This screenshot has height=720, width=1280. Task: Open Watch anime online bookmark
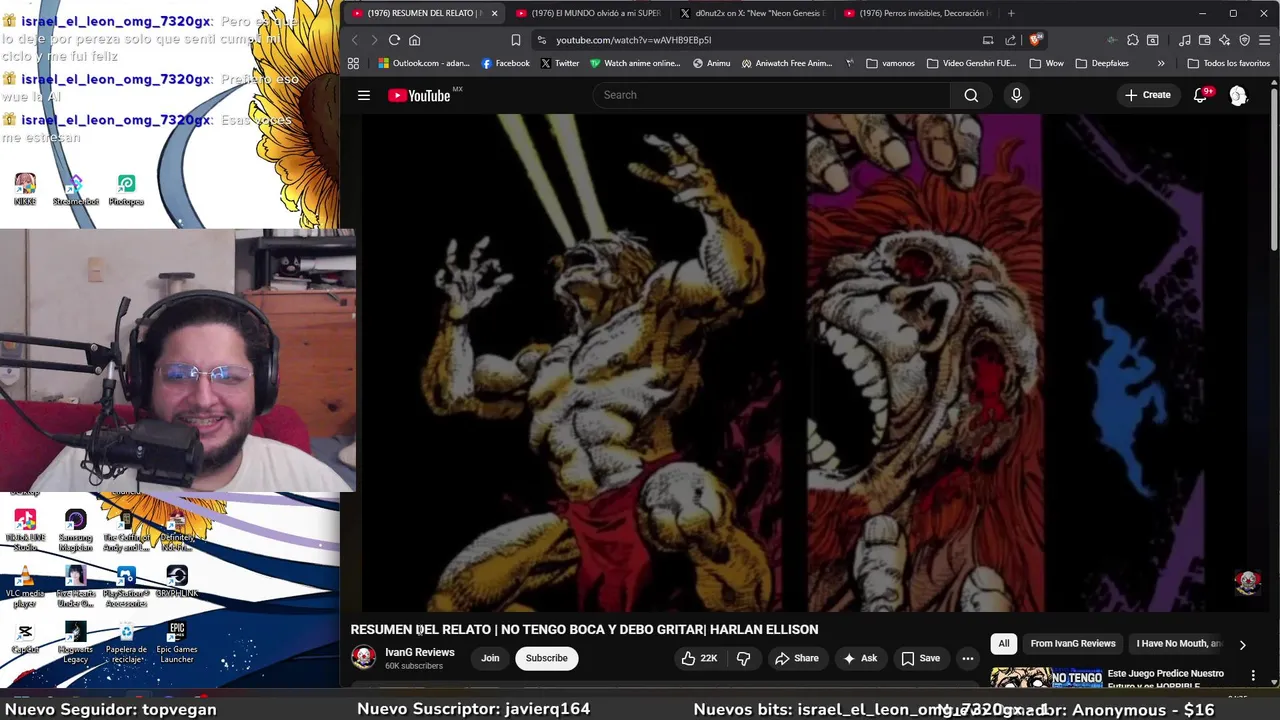635,63
